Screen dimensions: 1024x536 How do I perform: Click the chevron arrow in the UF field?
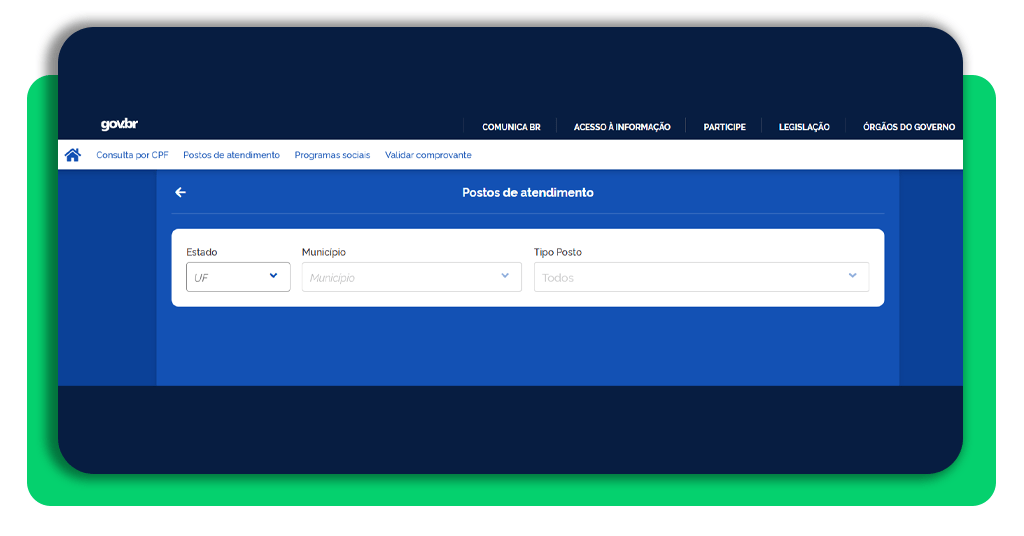[x=273, y=277]
